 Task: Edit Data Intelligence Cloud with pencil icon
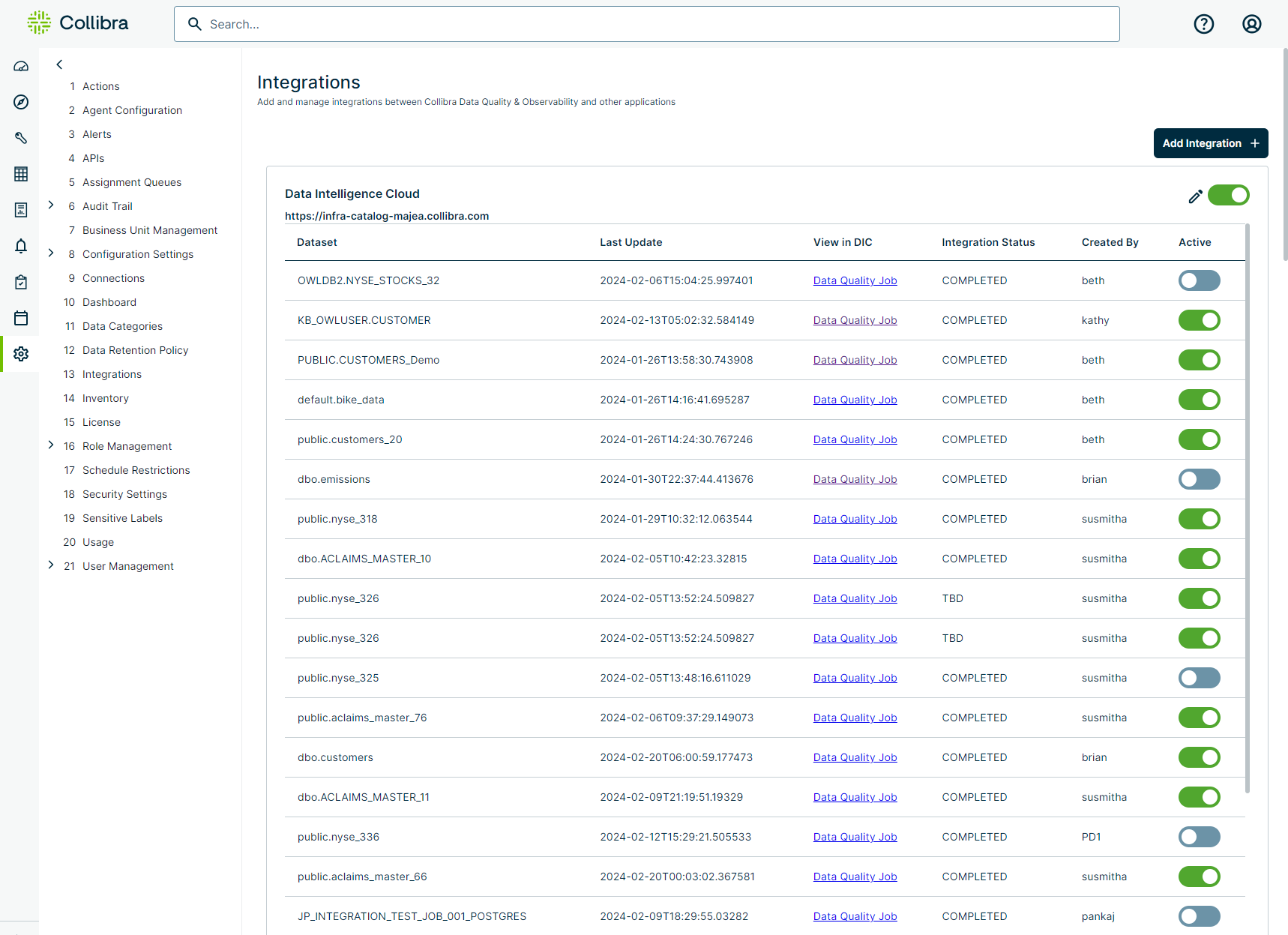[x=1195, y=196]
